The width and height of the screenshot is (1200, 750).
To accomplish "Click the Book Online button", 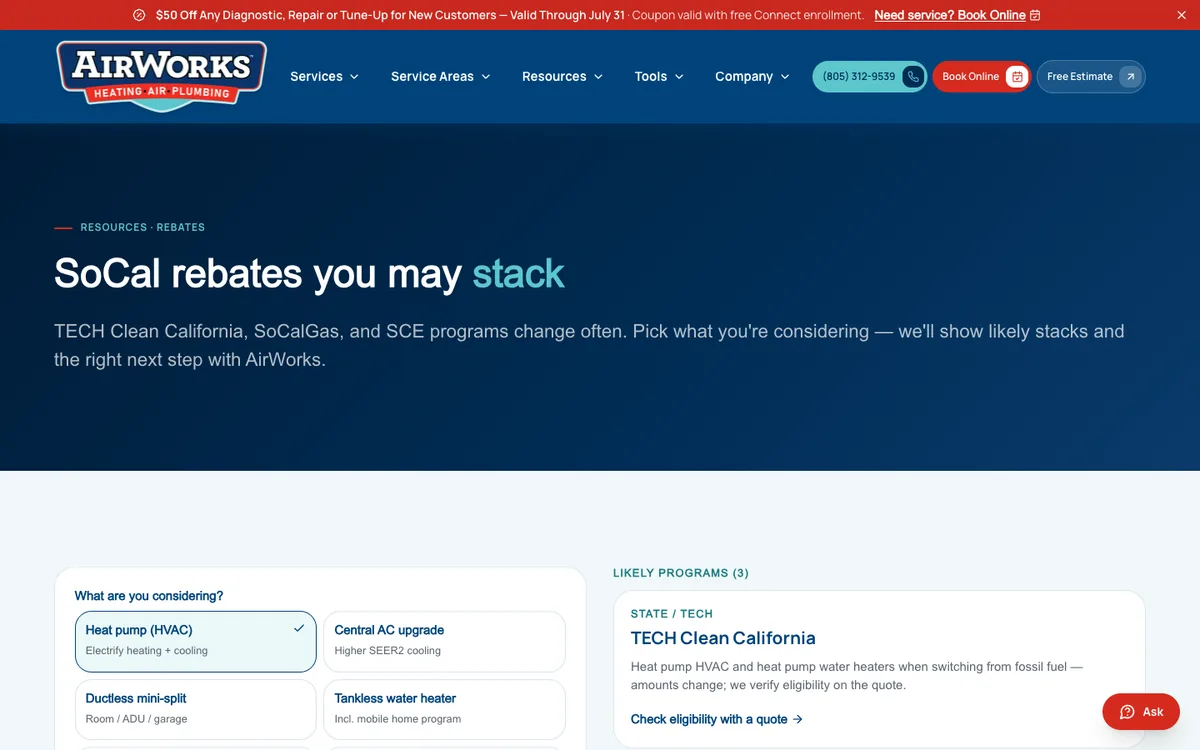I will [x=982, y=77].
